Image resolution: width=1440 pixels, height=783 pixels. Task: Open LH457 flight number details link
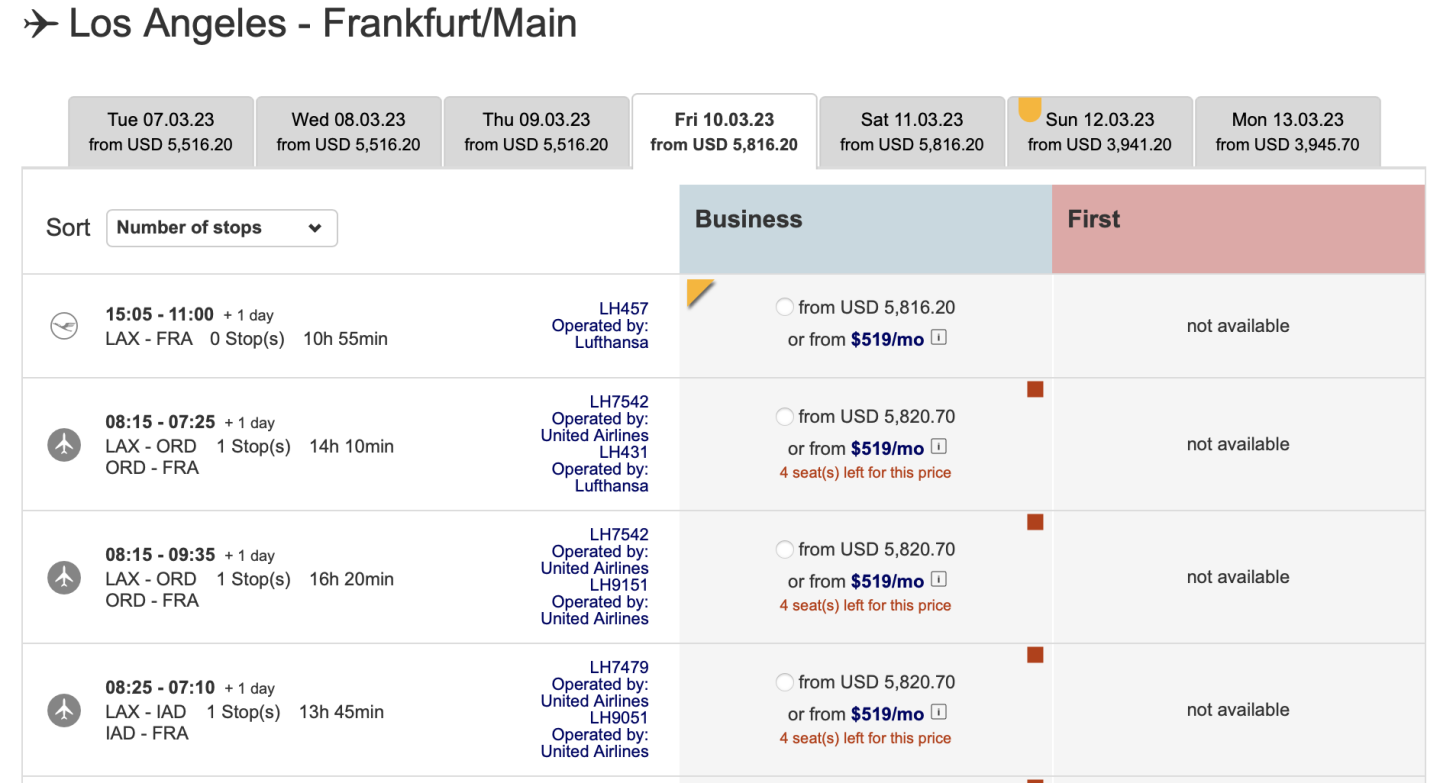[x=623, y=309]
